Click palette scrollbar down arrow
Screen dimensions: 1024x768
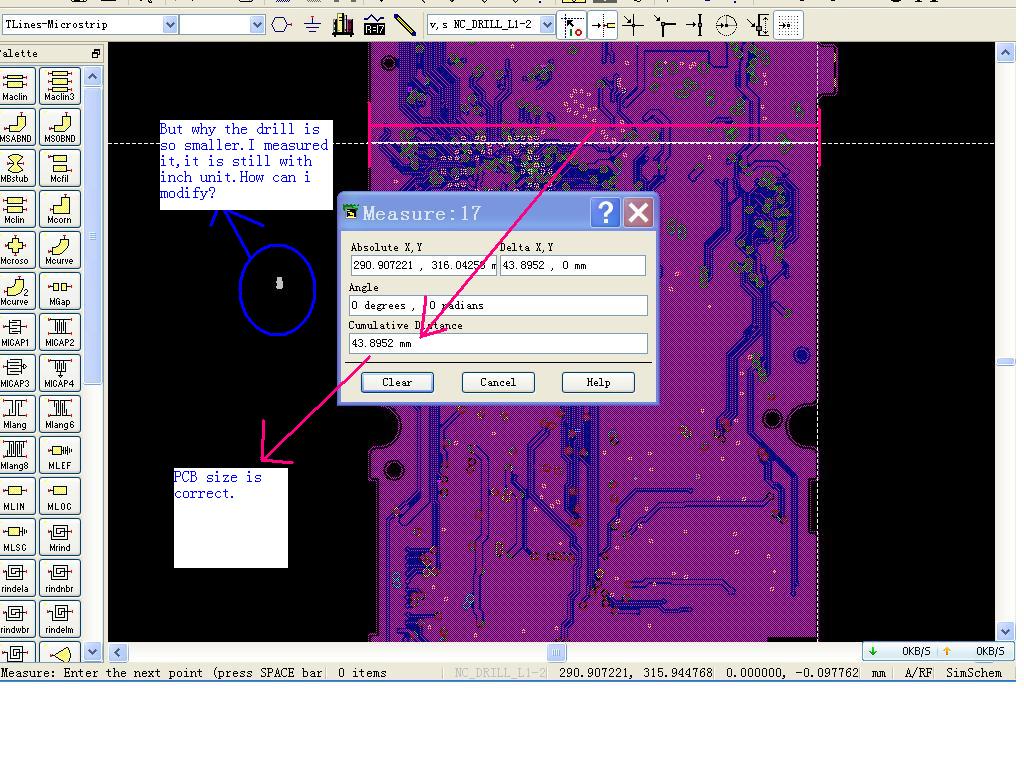(x=93, y=651)
